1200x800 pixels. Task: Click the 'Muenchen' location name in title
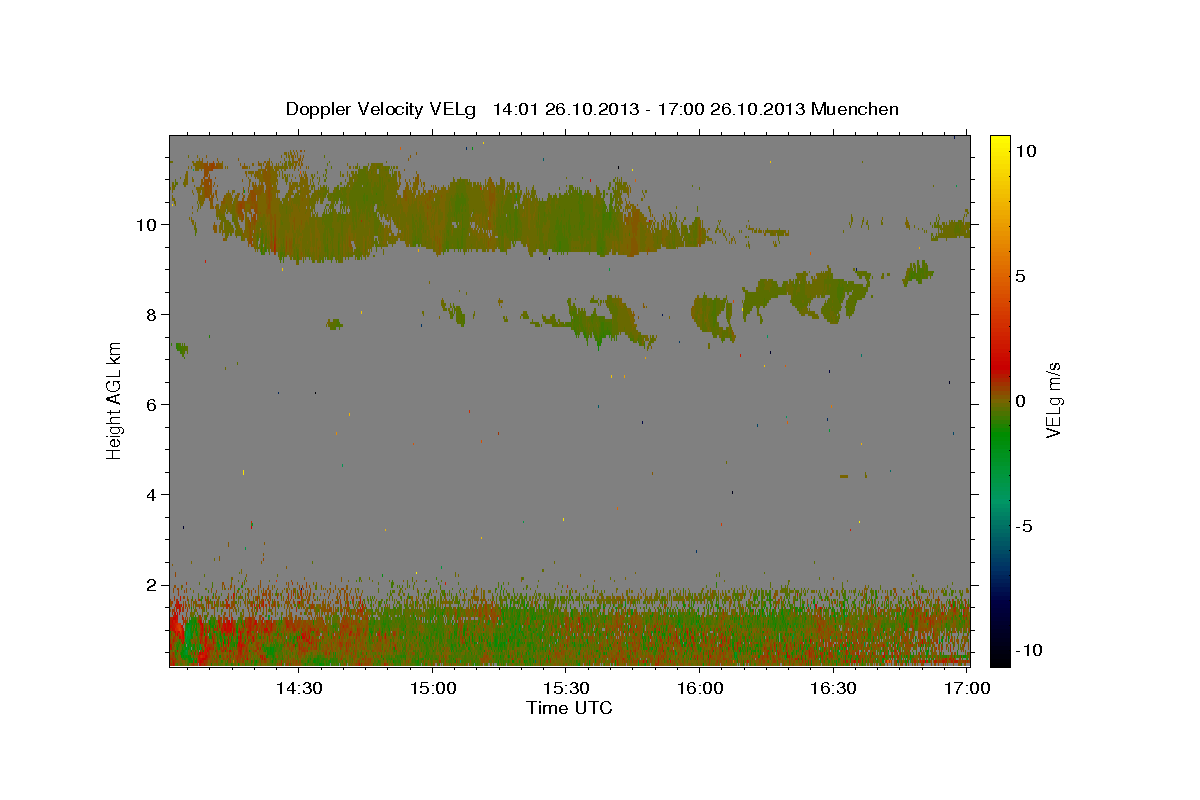coord(855,109)
